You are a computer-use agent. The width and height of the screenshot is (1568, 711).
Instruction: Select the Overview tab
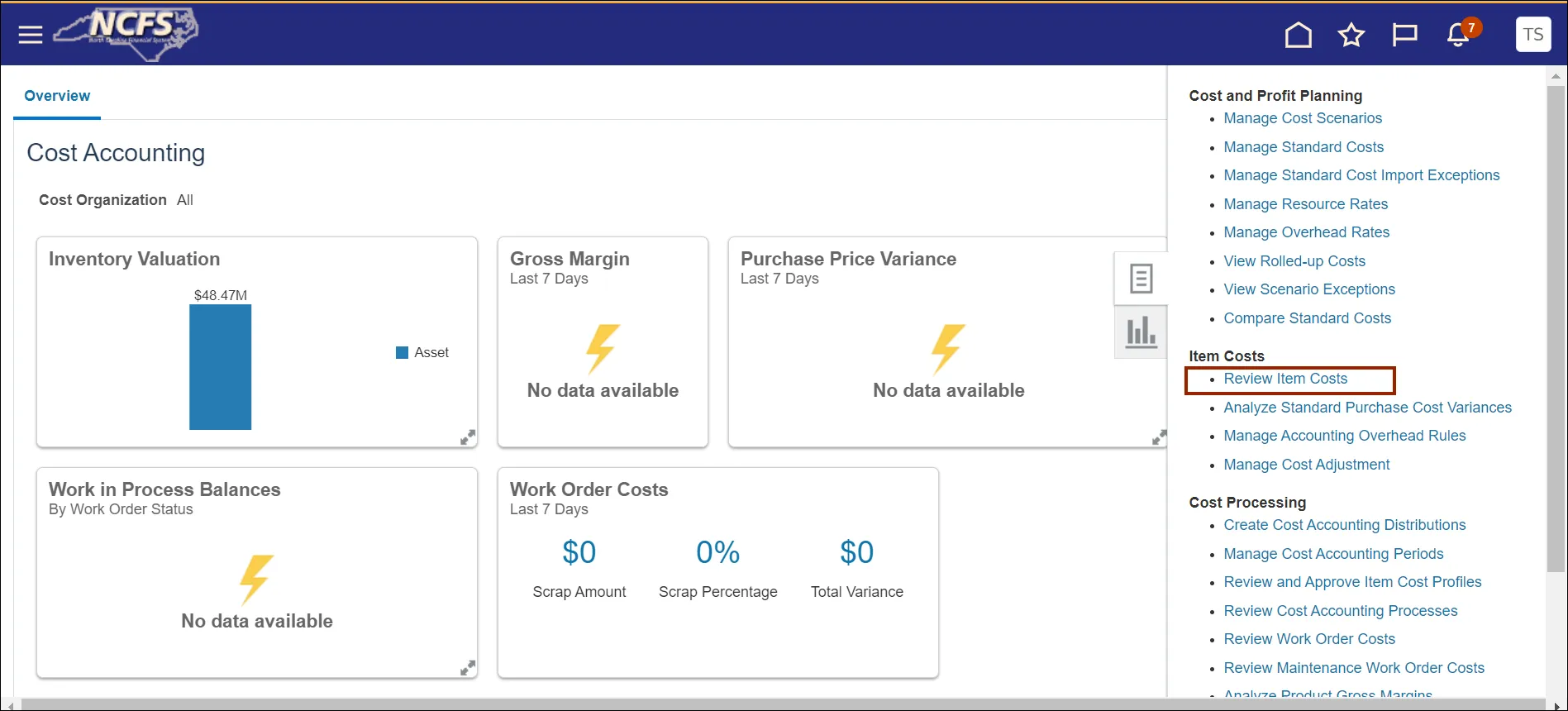coord(57,96)
